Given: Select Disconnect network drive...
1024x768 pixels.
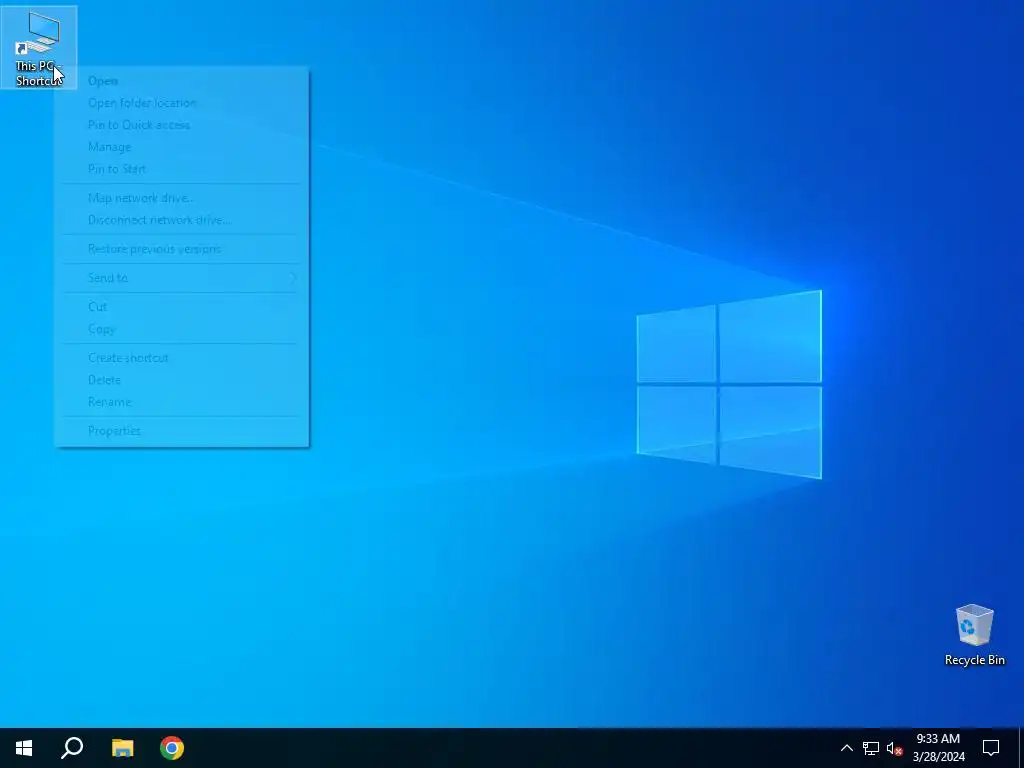Looking at the screenshot, I should click(182, 220).
